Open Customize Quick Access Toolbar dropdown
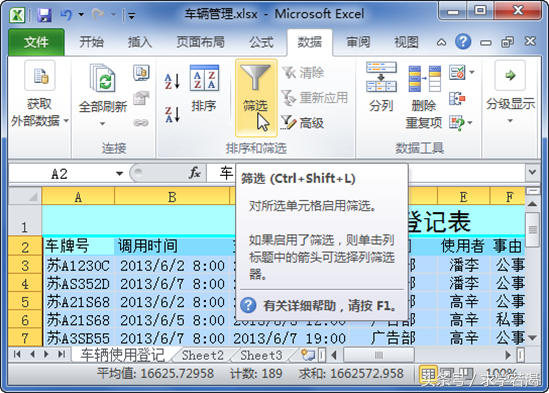This screenshot has height=393, width=549. [x=132, y=16]
